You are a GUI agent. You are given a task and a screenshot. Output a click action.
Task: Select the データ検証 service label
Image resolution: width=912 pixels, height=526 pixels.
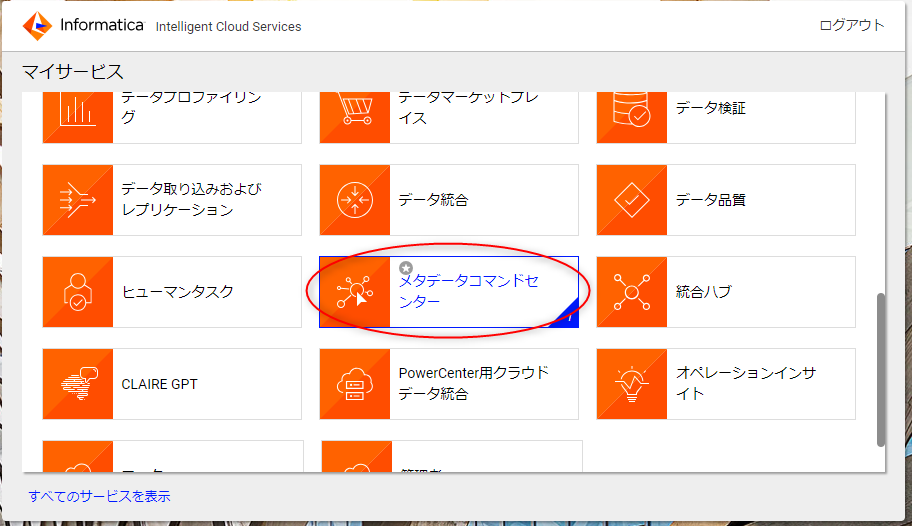click(711, 108)
